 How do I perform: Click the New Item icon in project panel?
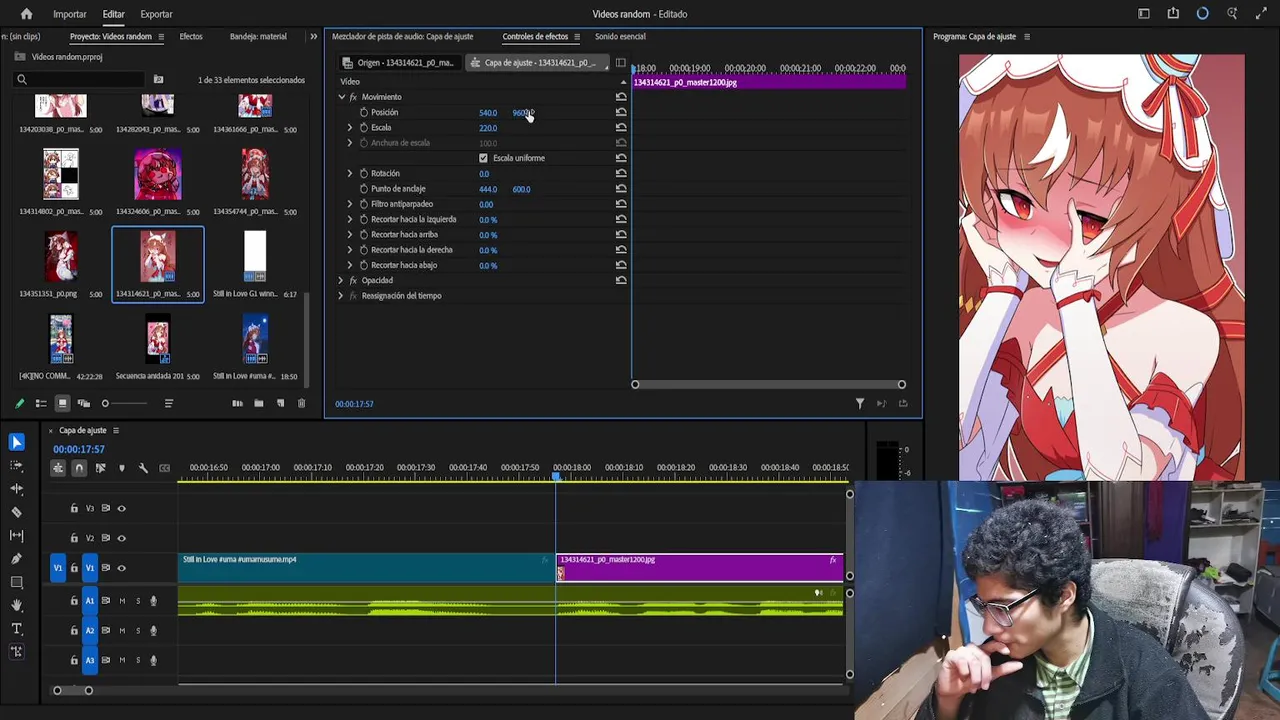(280, 403)
